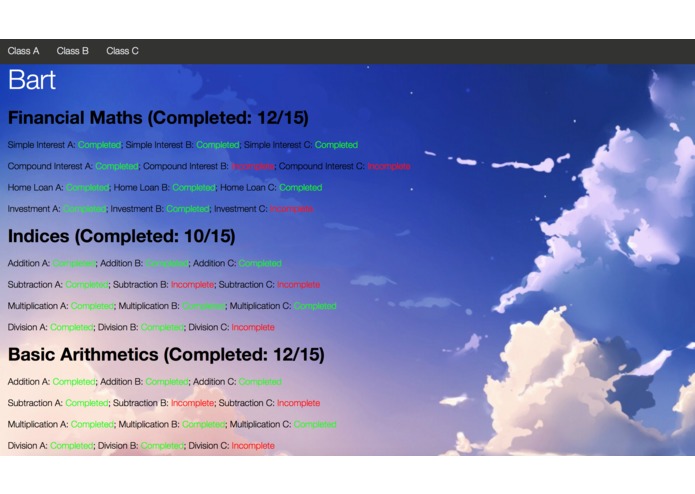The image size is (695, 494).
Task: Under Indices, click Addition A's Completed status
Action: [x=74, y=263]
